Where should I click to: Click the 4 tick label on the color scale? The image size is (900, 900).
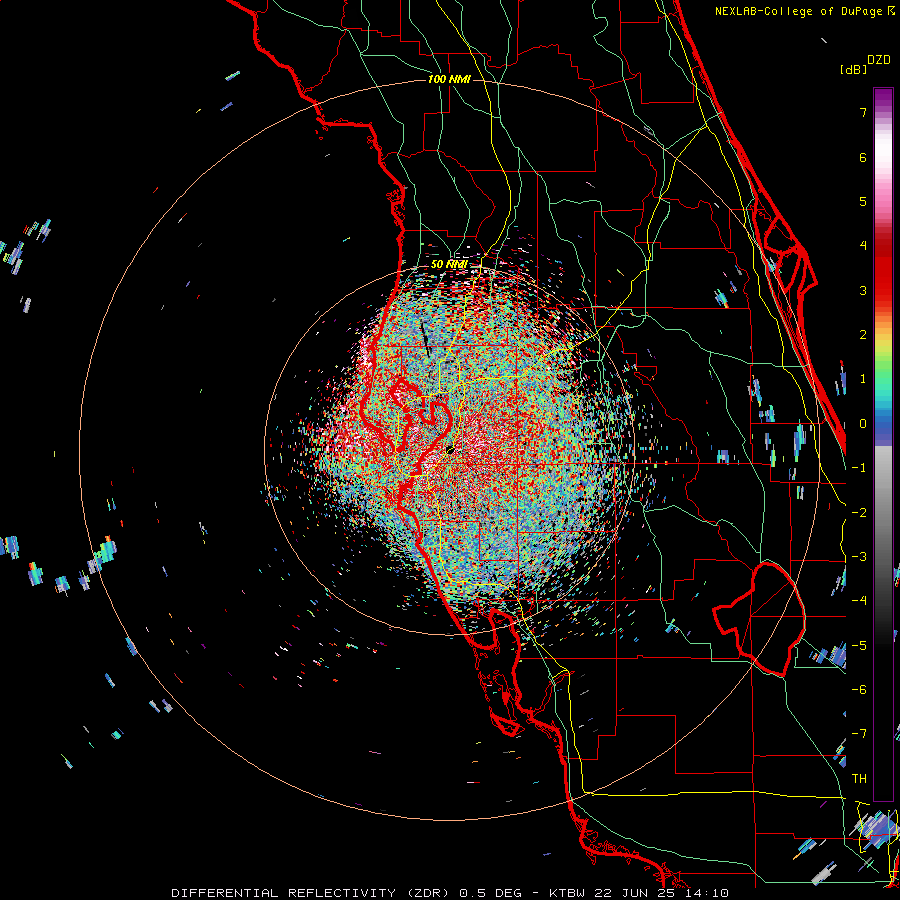tap(863, 246)
